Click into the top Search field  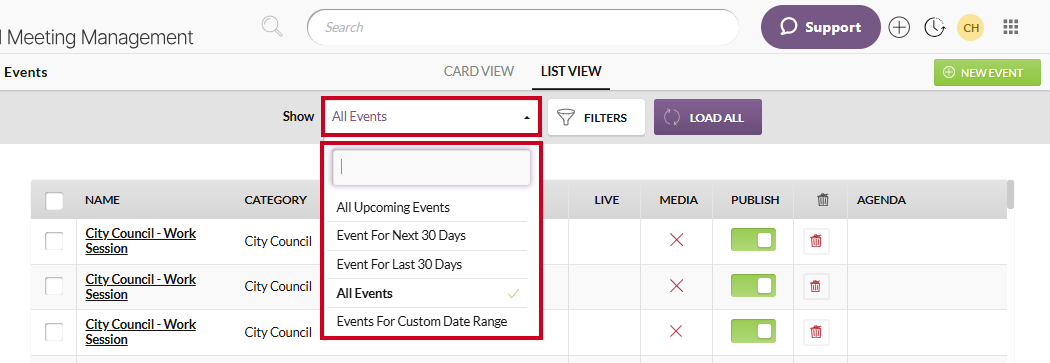tap(522, 27)
